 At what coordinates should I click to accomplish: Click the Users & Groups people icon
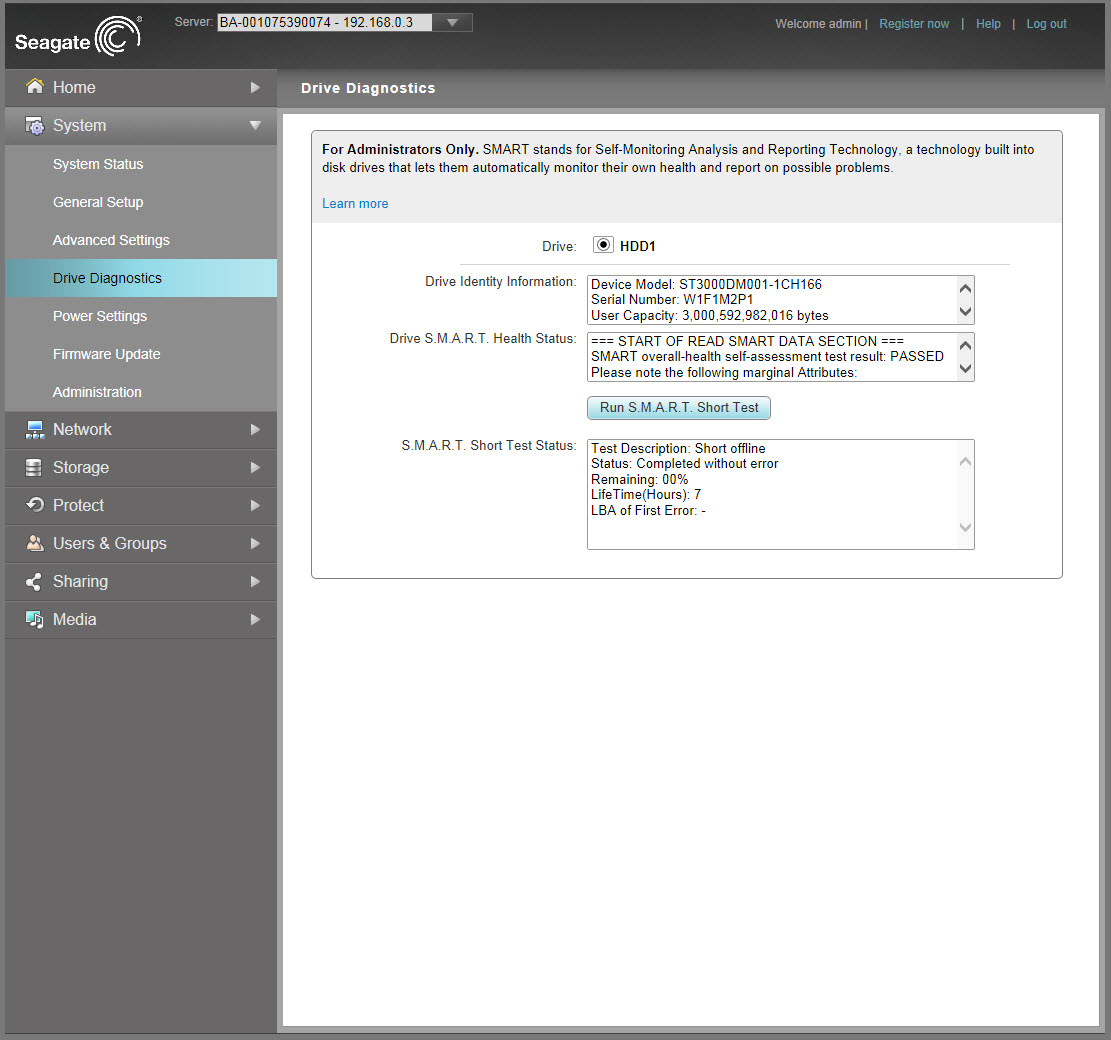35,543
